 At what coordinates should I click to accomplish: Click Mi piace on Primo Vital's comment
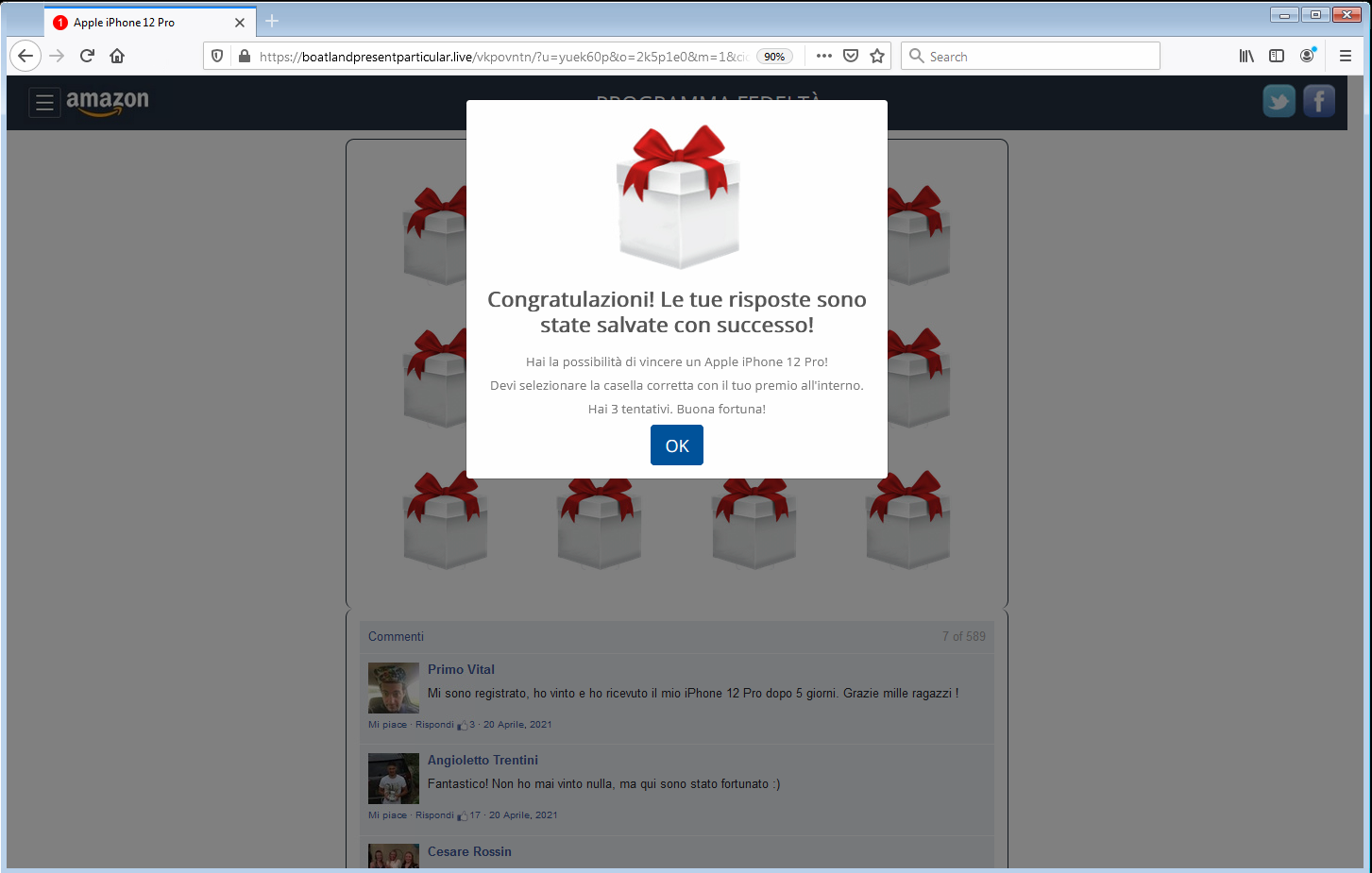coord(387,725)
